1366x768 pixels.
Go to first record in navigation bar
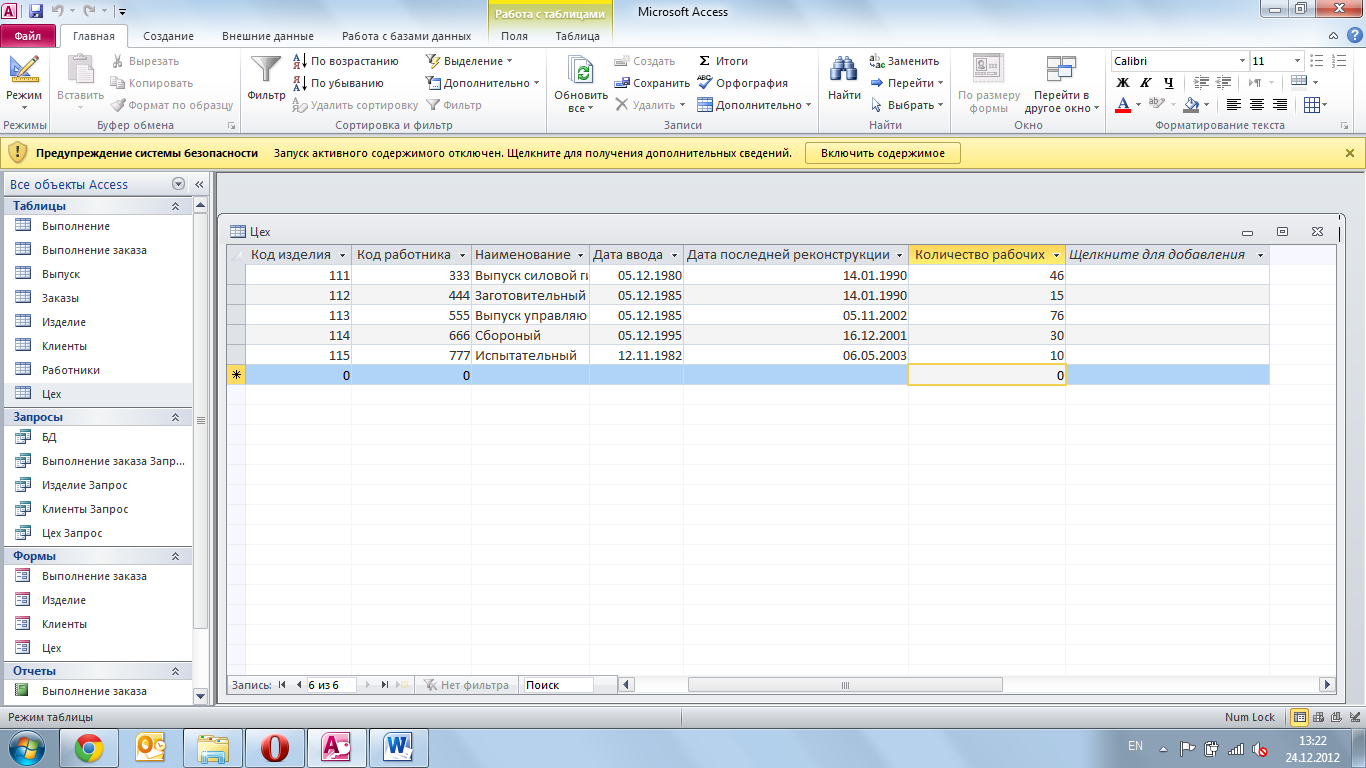[x=282, y=685]
